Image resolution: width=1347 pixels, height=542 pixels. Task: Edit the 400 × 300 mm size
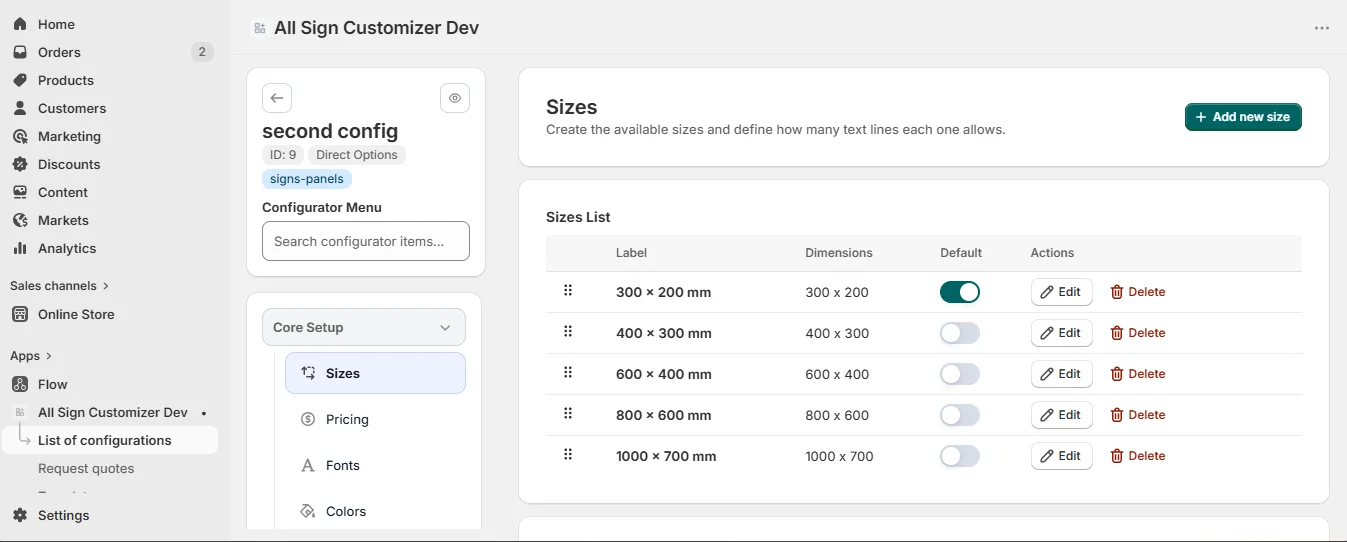(1061, 333)
